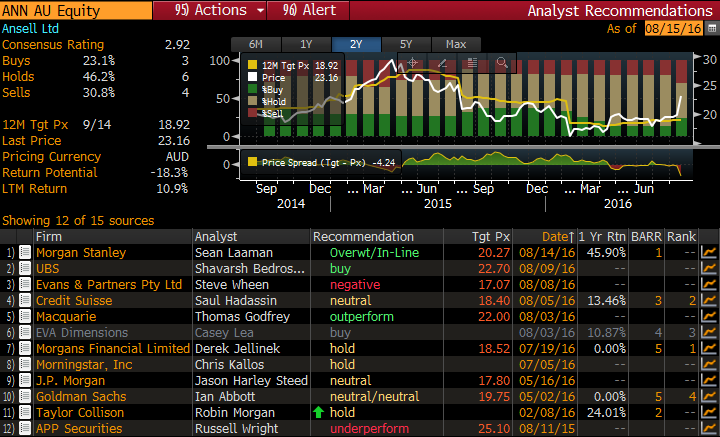Show chart icon for UBS row

[x=709, y=269]
